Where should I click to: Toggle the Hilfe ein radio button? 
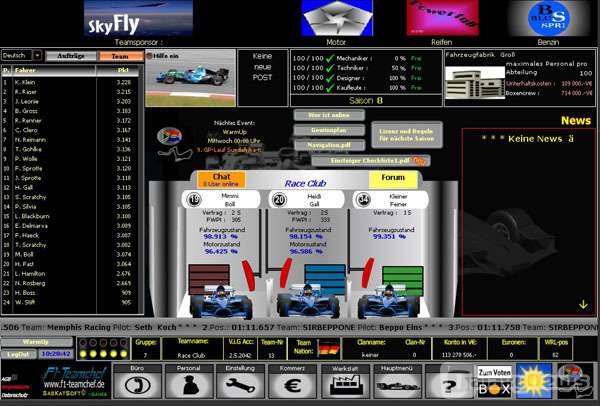coord(150,56)
